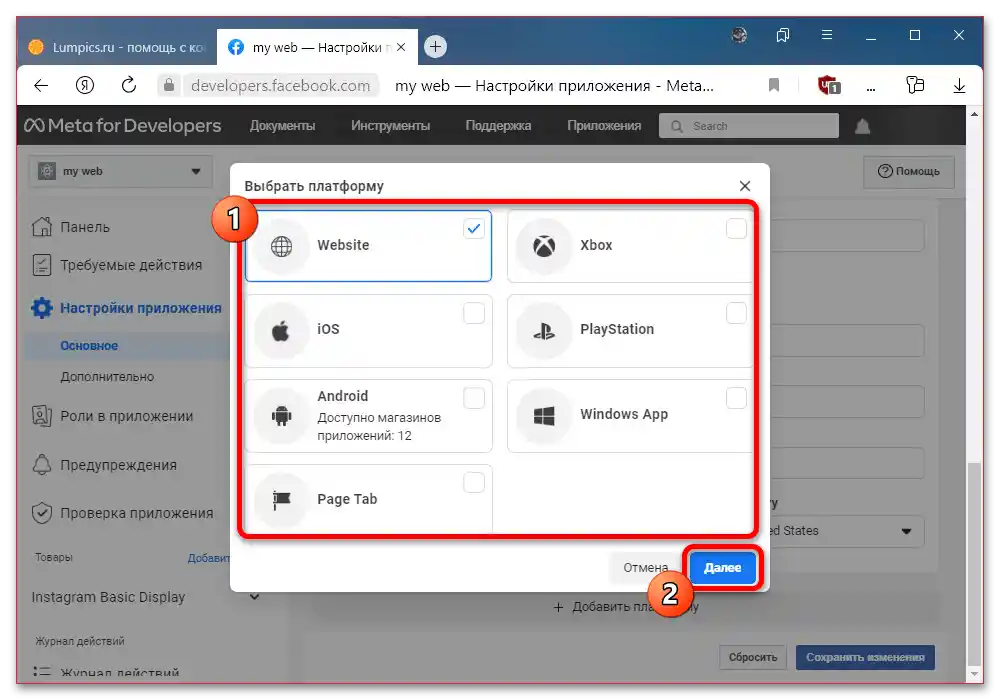Open Требуемые действия in the sidebar
Screen dimensions: 1000x700
point(131,265)
